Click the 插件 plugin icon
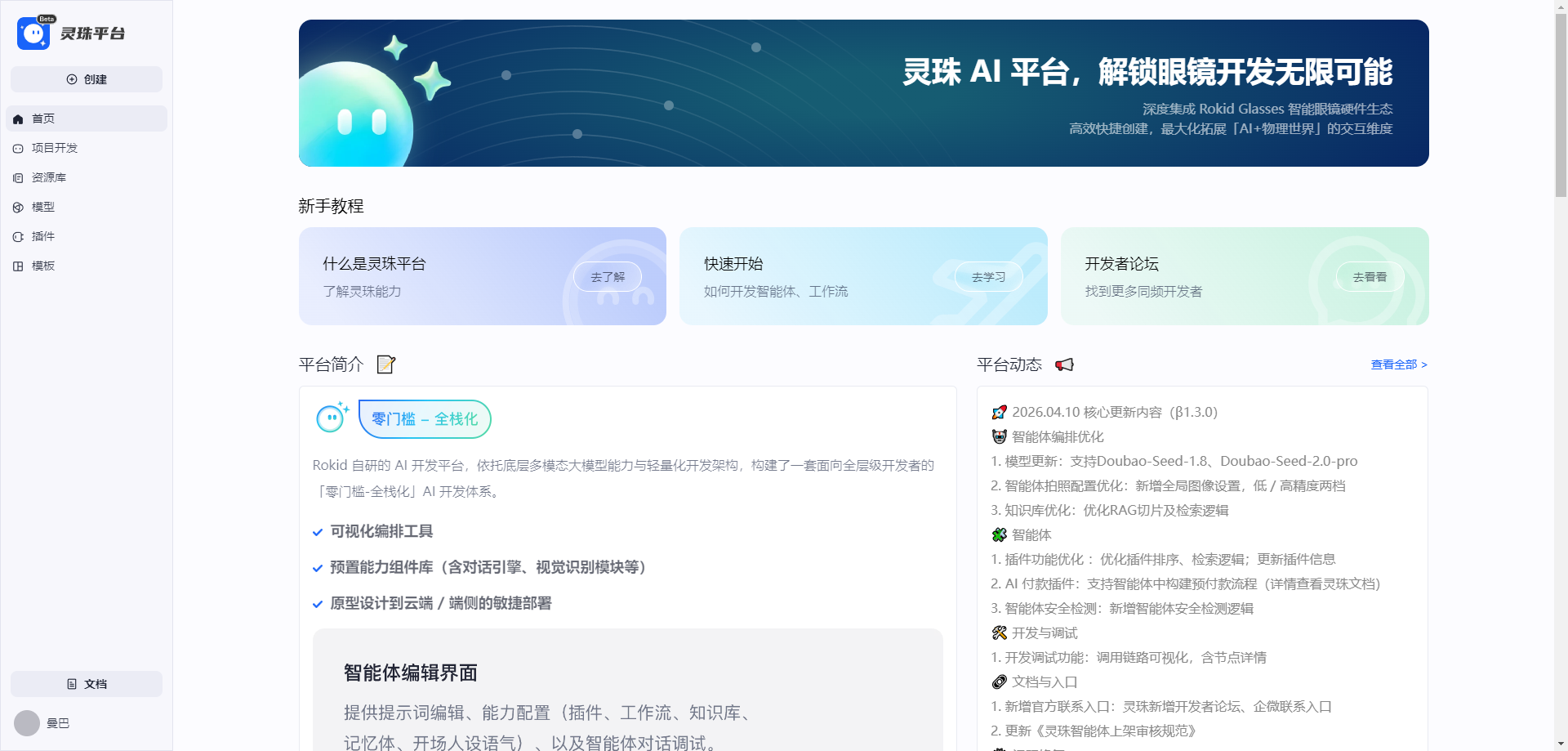 tap(18, 237)
